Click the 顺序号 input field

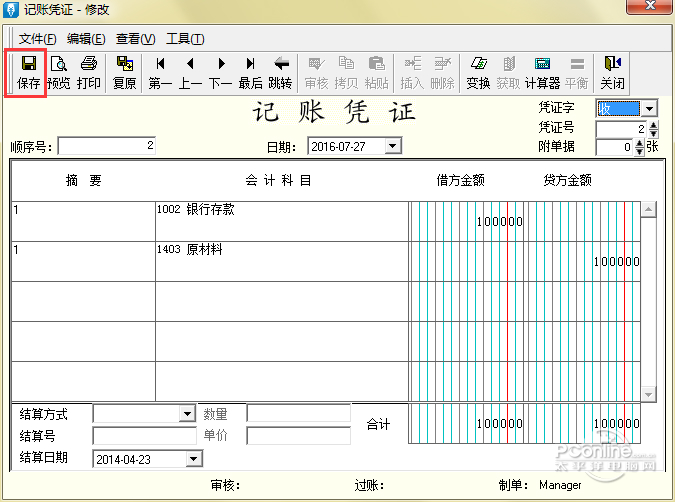107,146
